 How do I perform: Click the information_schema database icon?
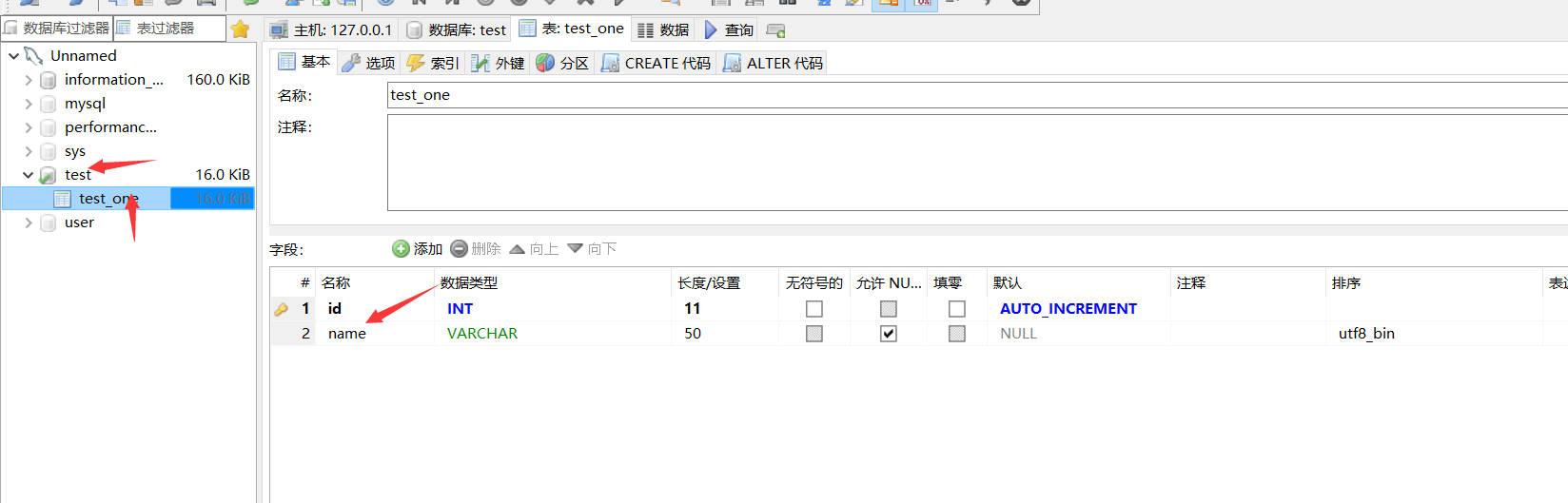click(x=49, y=80)
